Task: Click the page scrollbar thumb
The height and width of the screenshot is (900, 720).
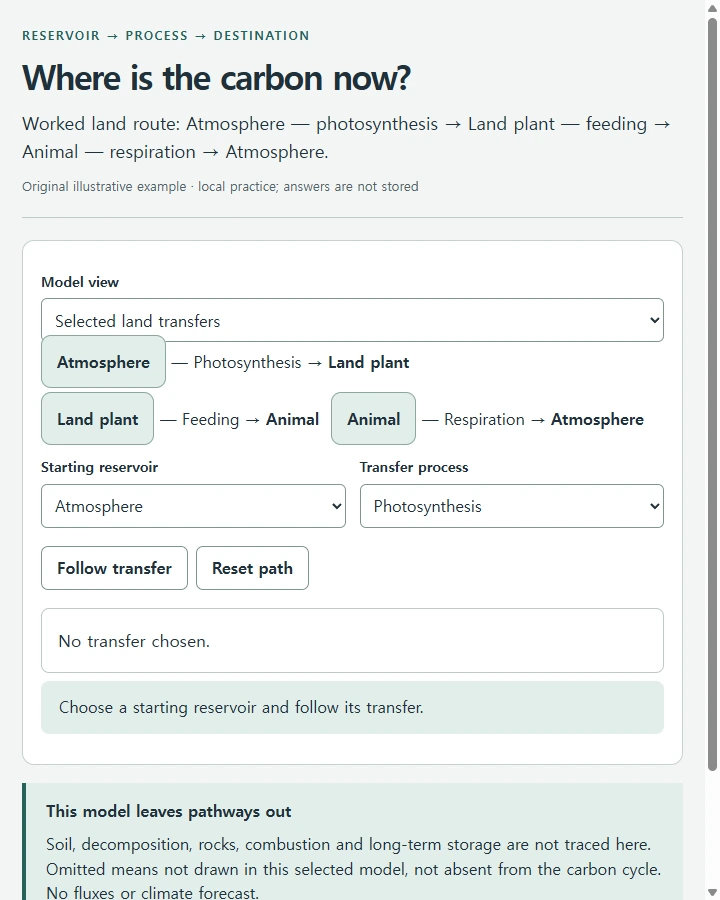Action: click(712, 394)
